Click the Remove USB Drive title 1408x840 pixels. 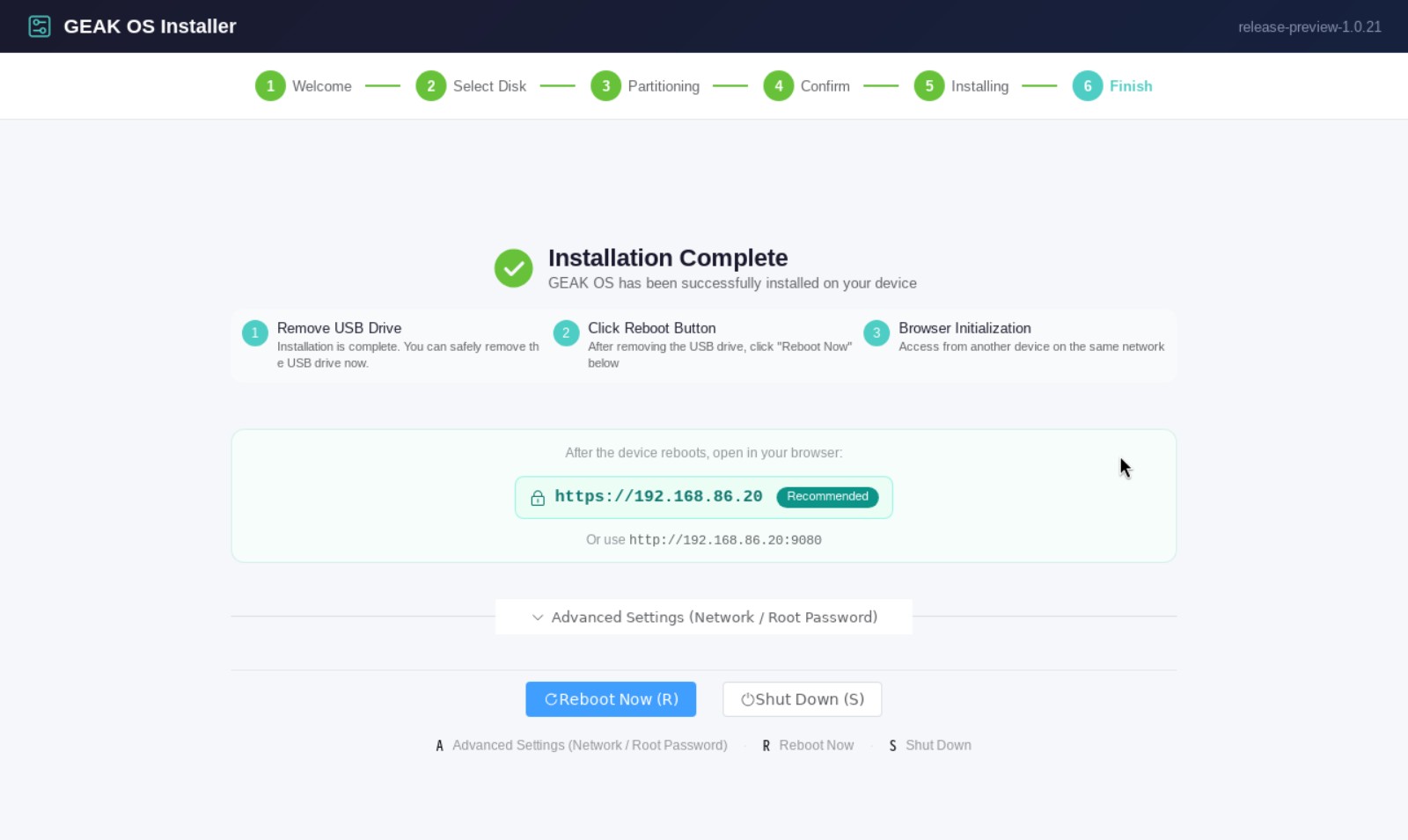tap(339, 328)
